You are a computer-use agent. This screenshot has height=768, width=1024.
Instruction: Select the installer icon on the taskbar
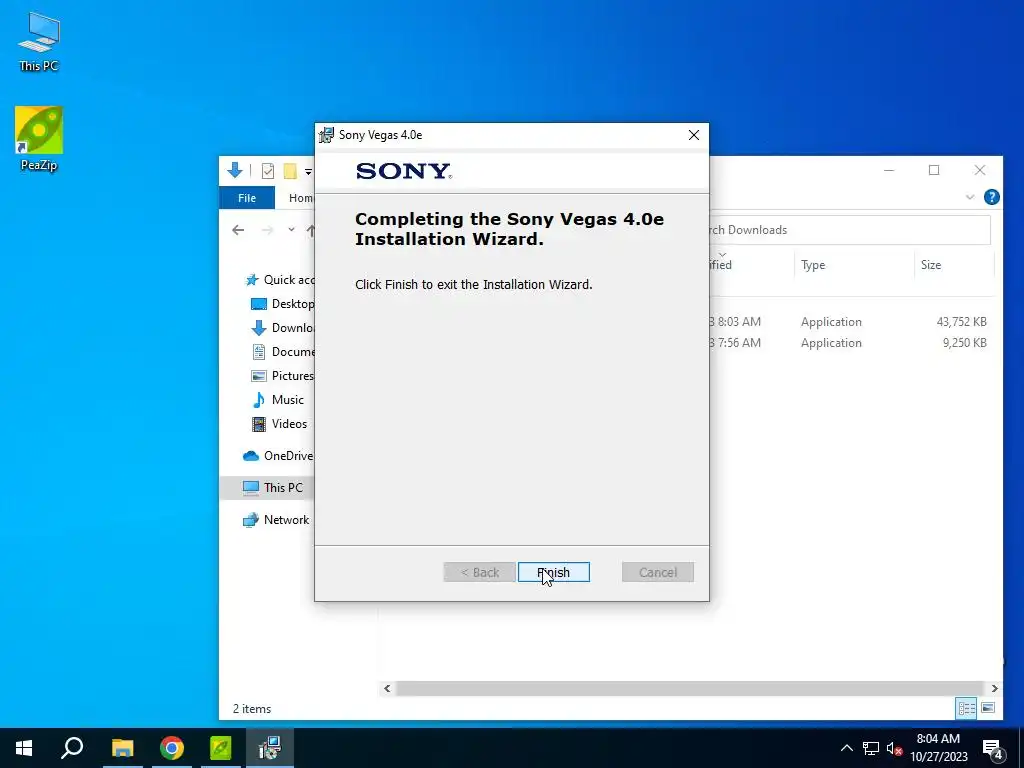click(270, 748)
